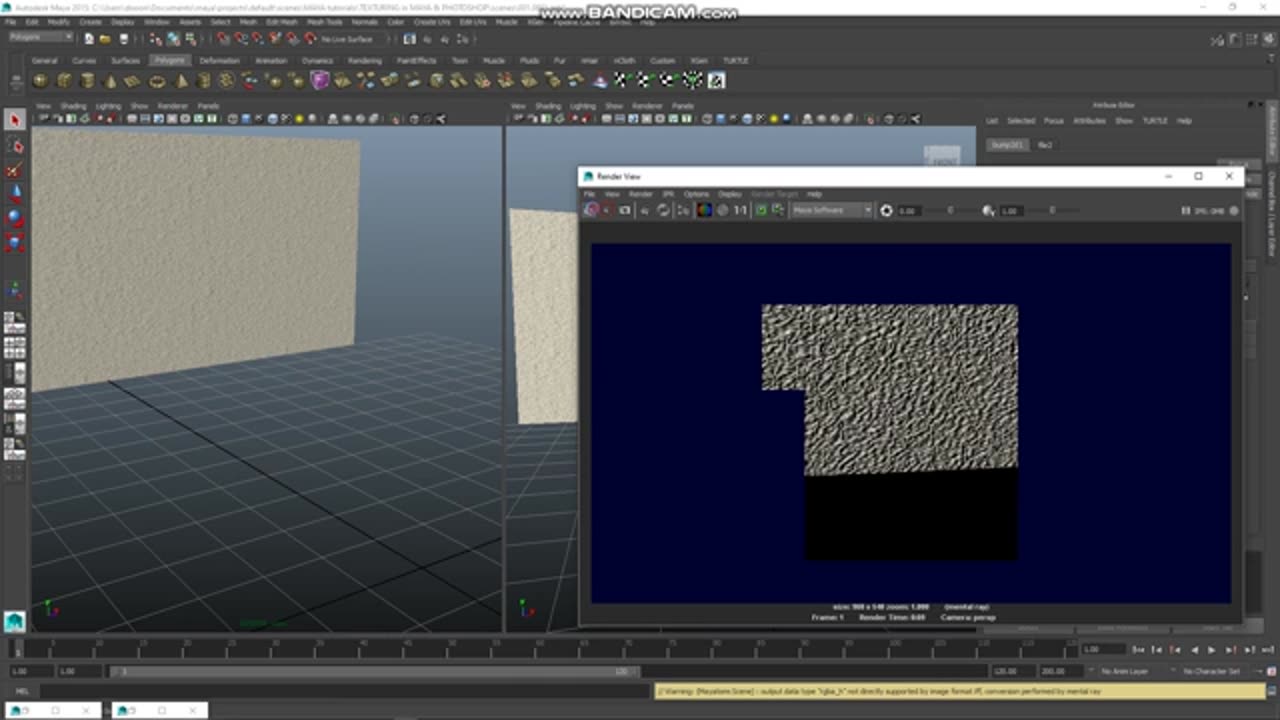
Task: Create a polygon sphere from the shelf
Action: coord(41,81)
